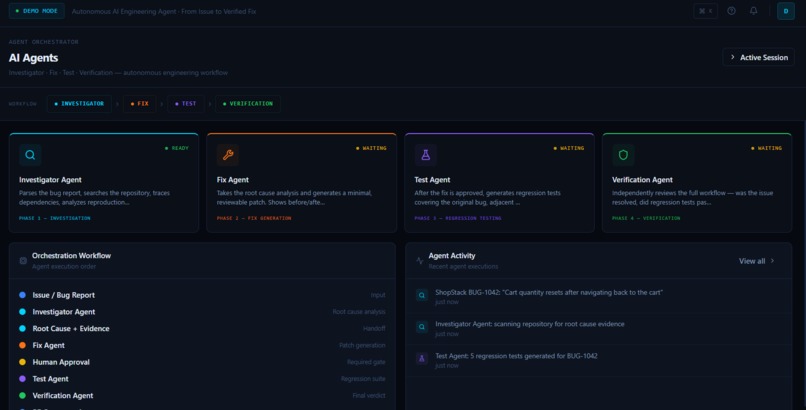Viewport: 806px width, 410px height.
Task: Click the READY status on Investigator card
Action: [x=177, y=148]
